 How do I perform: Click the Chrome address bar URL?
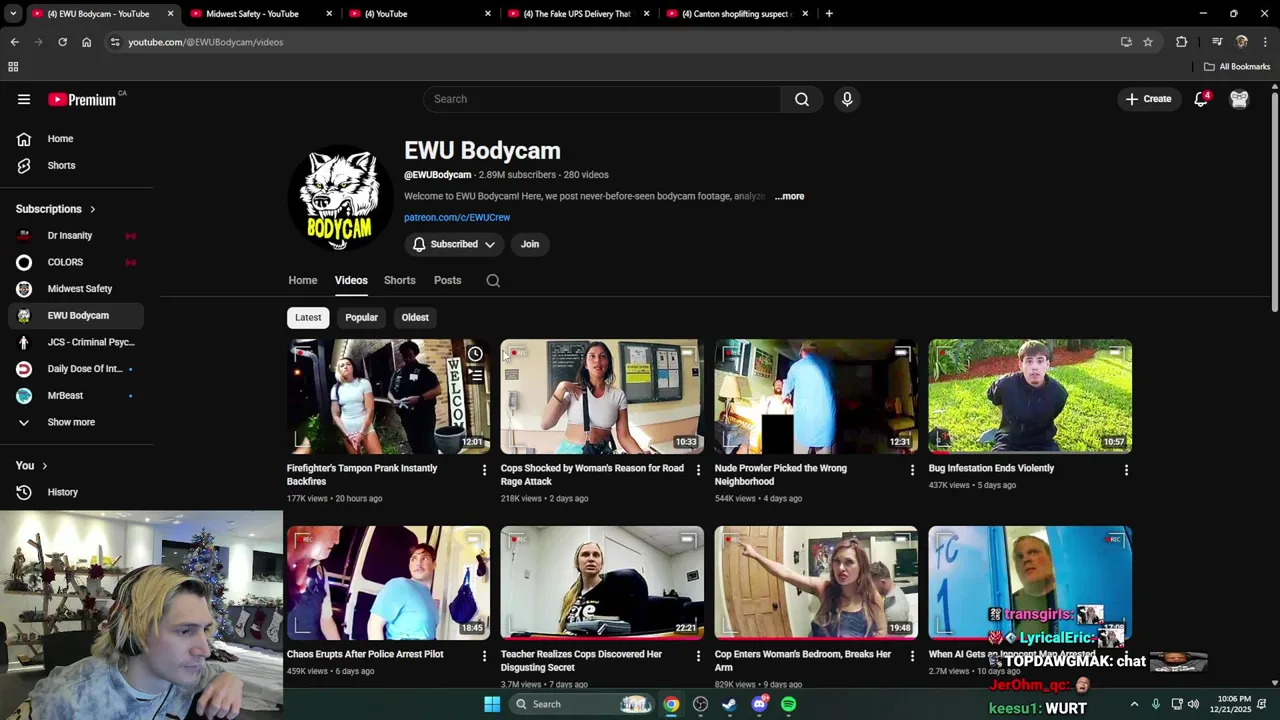coord(206,42)
